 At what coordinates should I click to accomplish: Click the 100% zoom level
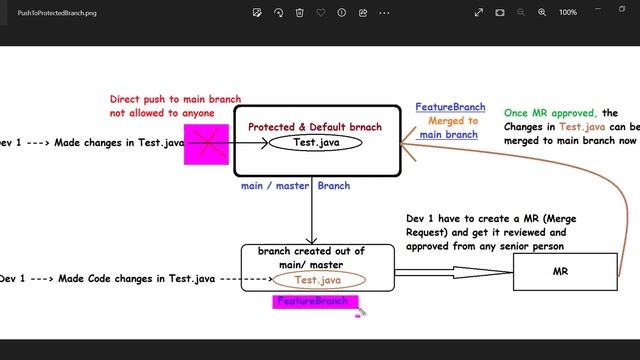pyautogui.click(x=568, y=13)
